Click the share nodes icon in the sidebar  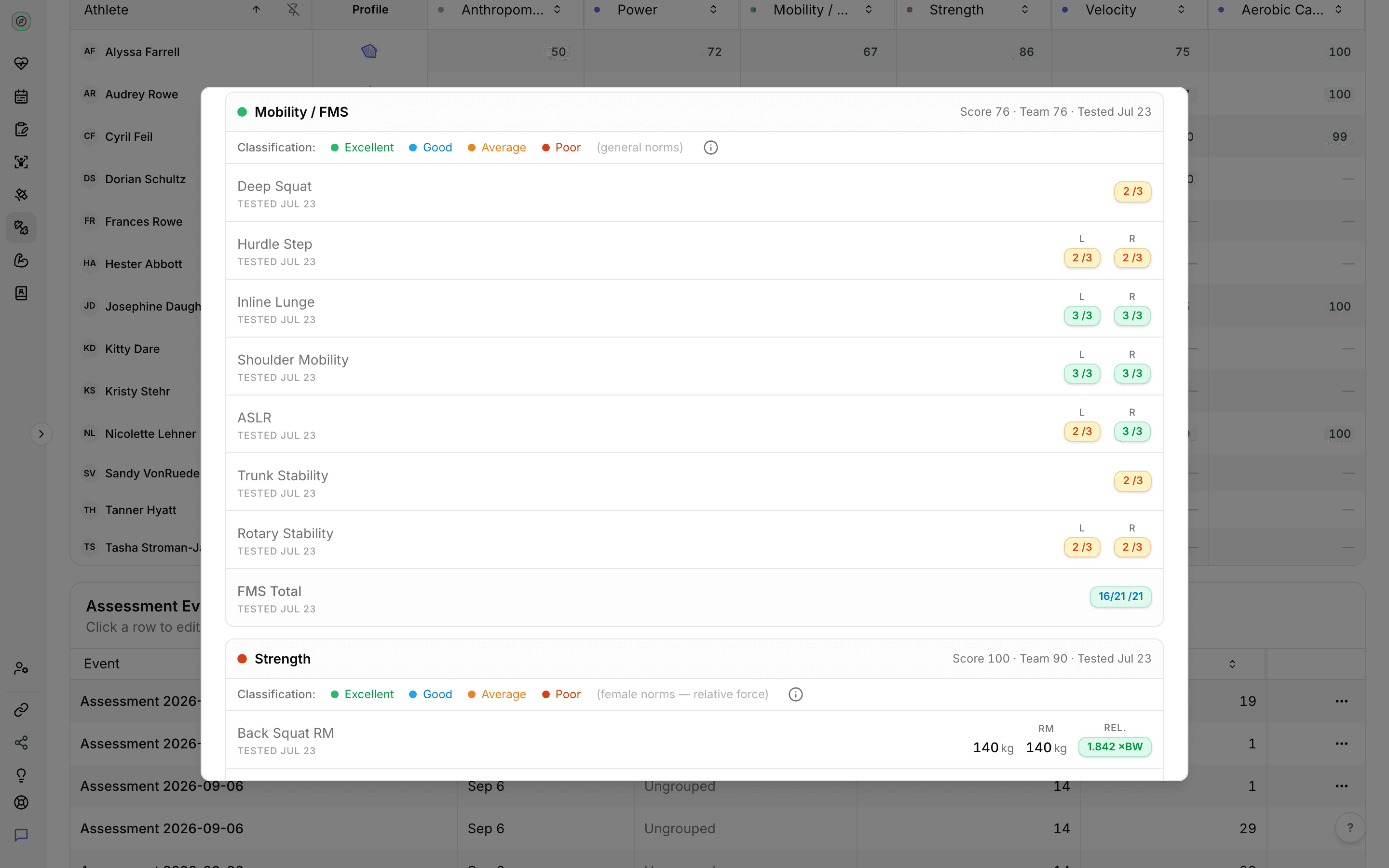(x=21, y=743)
